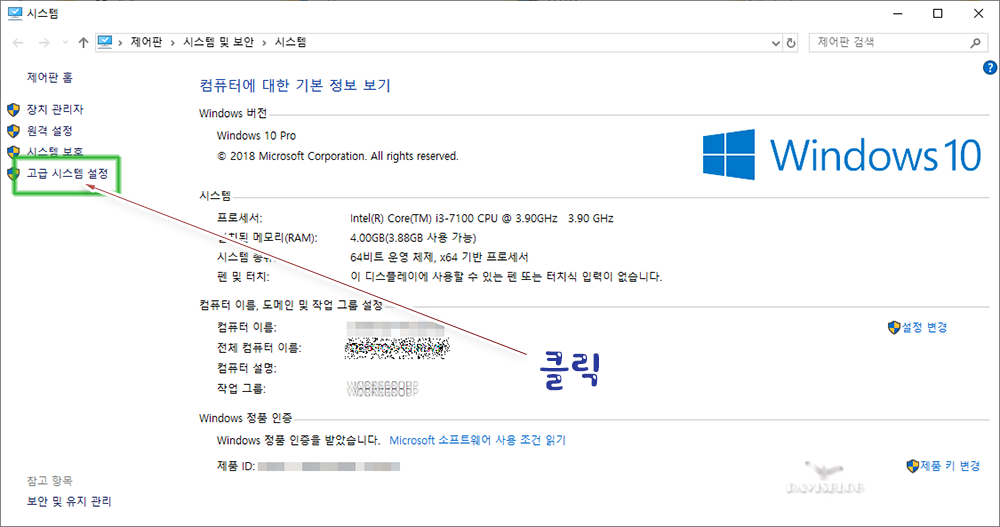The width and height of the screenshot is (1000, 527).
Task: Click the Intel Core i3-7100 processor text
Action: pos(482,218)
